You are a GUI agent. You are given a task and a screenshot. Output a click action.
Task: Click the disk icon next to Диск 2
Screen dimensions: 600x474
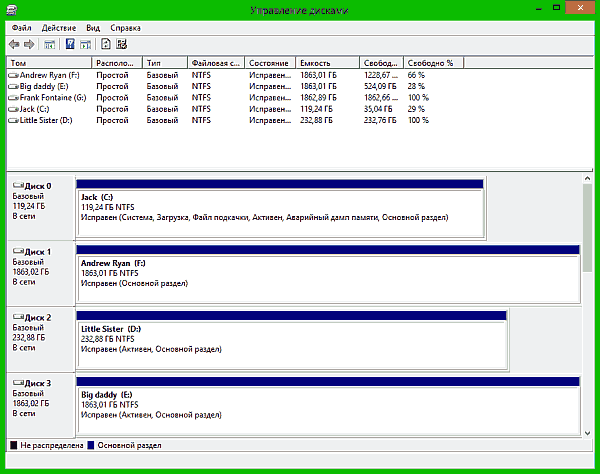point(17,317)
